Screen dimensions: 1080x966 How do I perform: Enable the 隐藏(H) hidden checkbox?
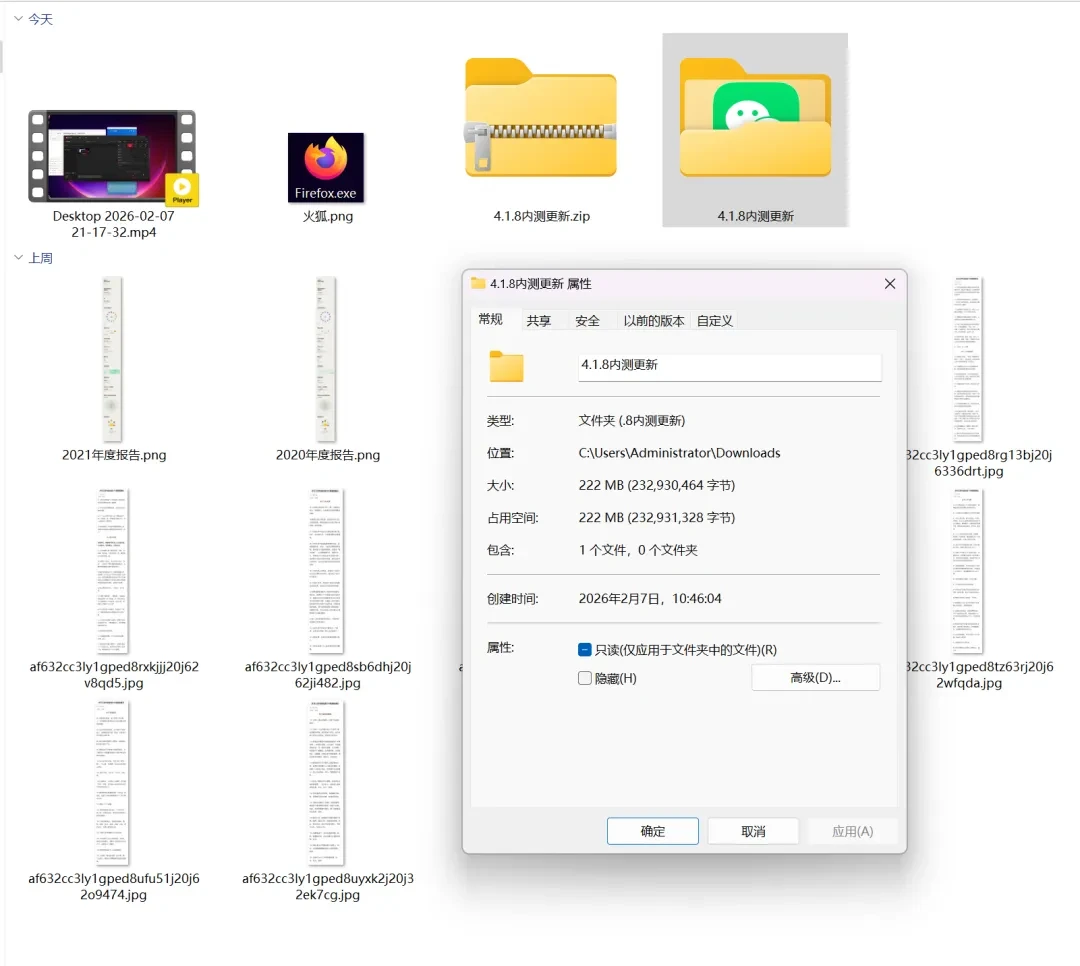point(585,678)
